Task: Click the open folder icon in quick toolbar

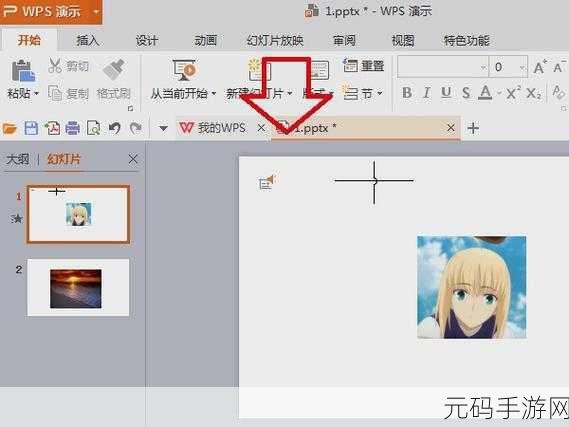Action: coord(10,128)
